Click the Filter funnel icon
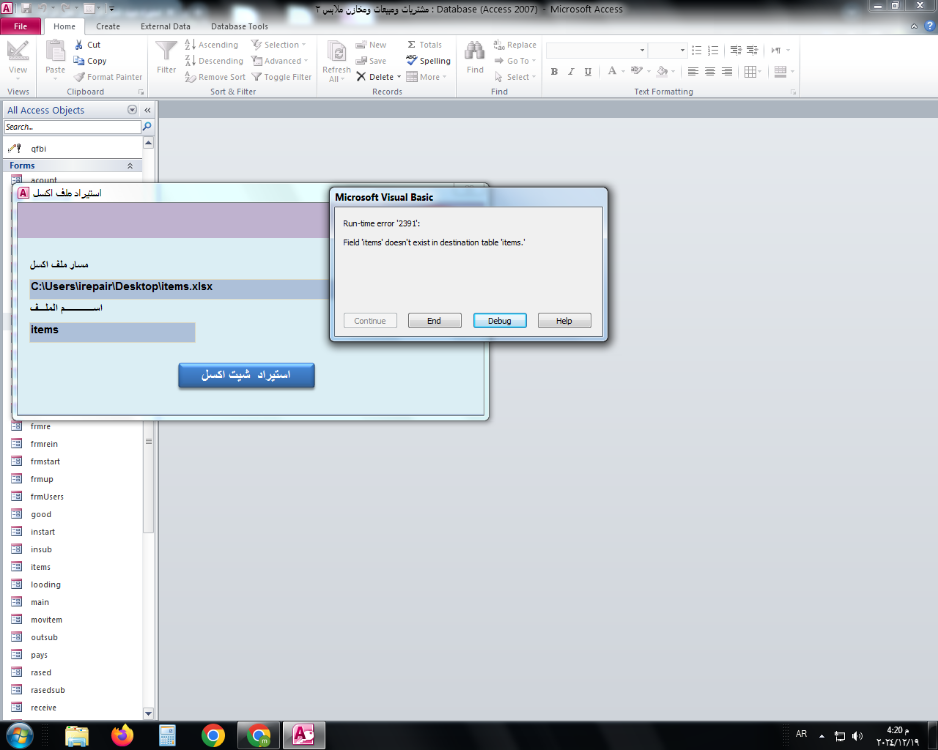Screen dimensions: 938x750 point(166,51)
